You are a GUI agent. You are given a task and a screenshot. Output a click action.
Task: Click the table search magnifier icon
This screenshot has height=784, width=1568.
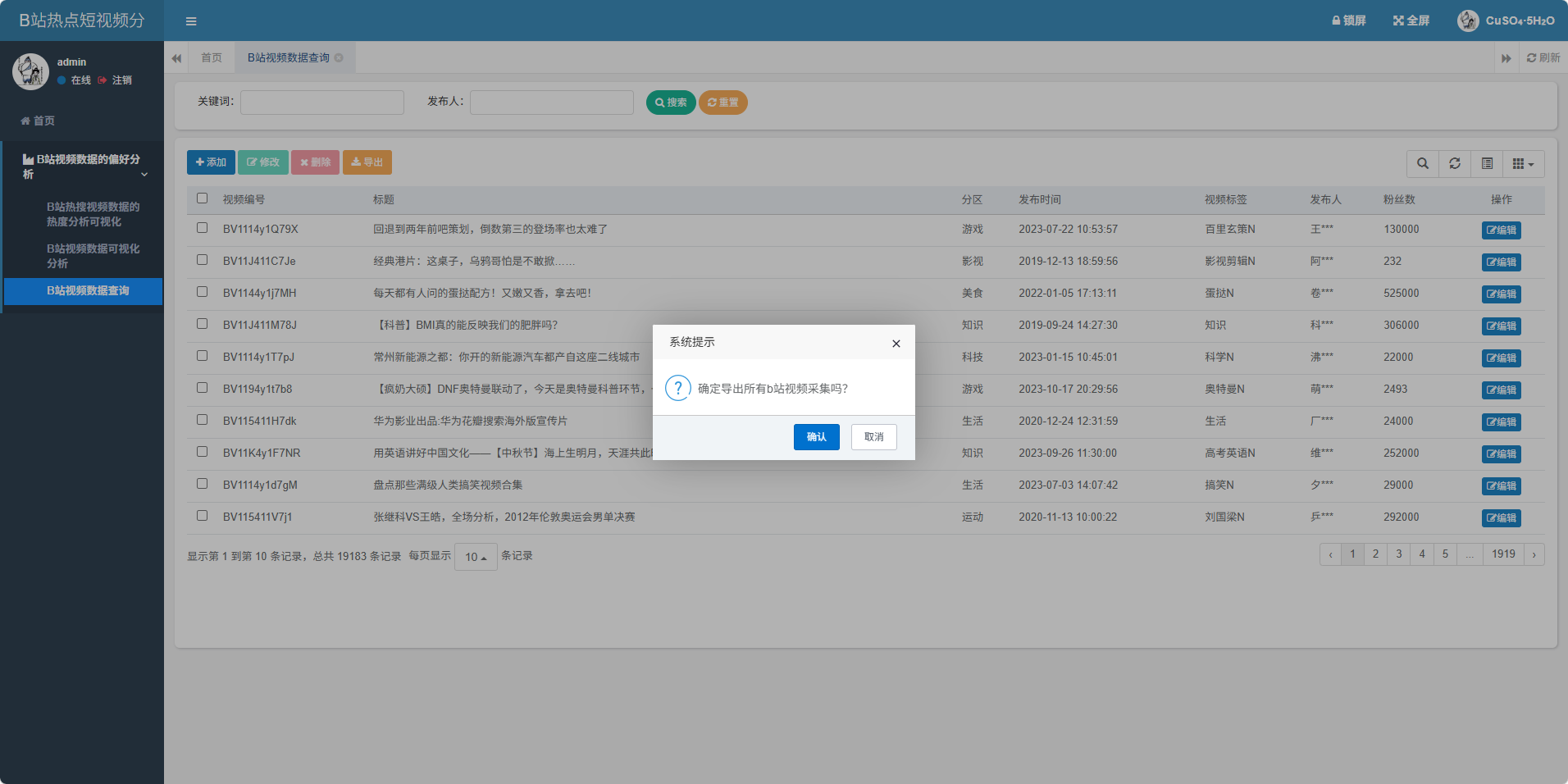pyautogui.click(x=1423, y=164)
